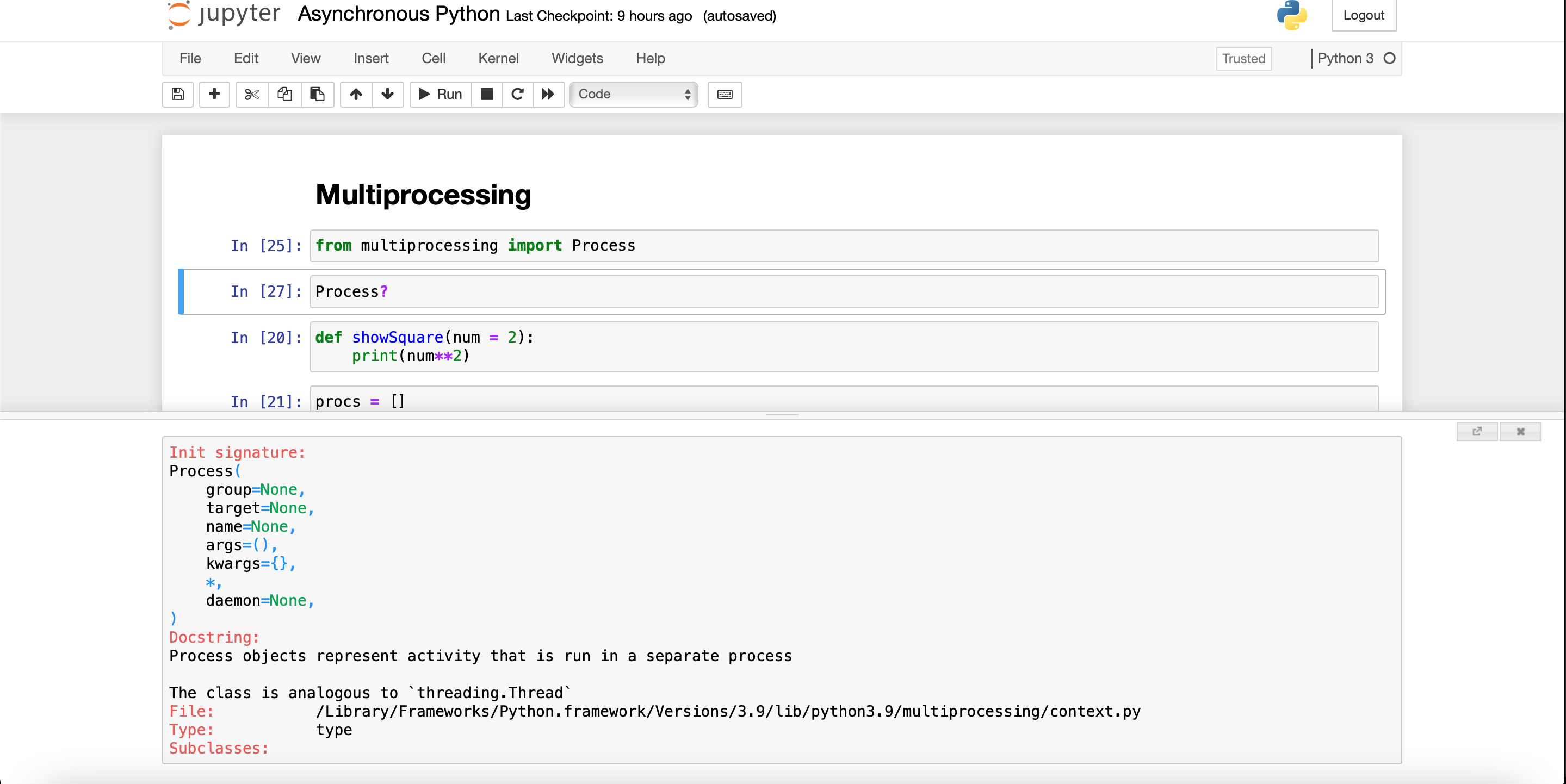Click the context.py file path
The image size is (1566, 784).
click(728, 711)
